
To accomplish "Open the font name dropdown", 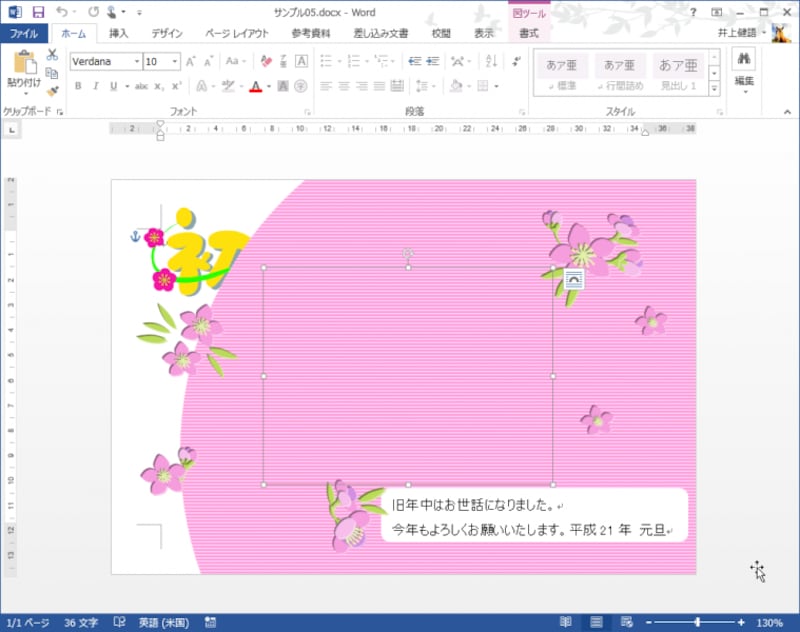I will point(137,62).
